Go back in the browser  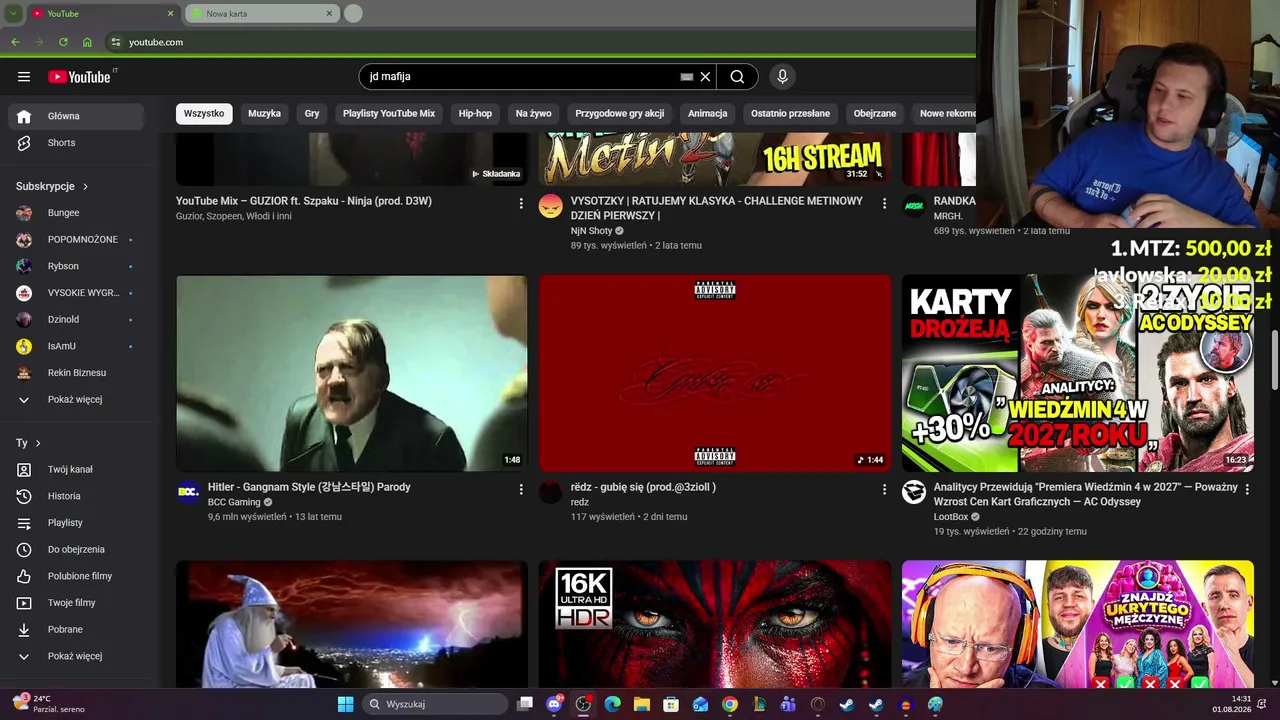[x=15, y=42]
